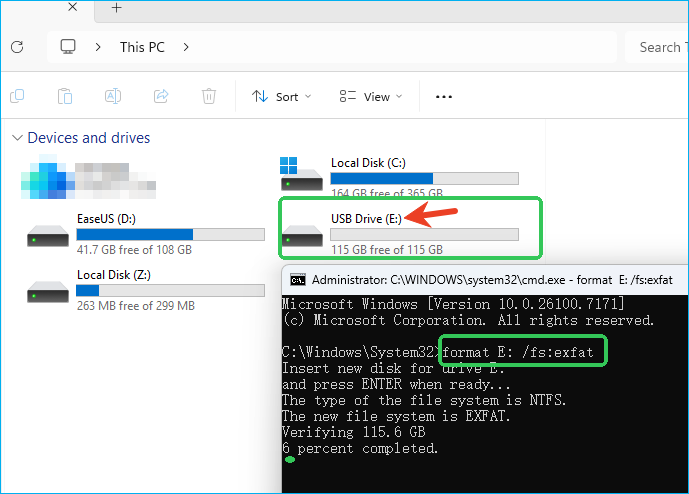The height and width of the screenshot is (494, 689).
Task: Select the Local Disk (Z:) drive icon
Action: coord(48,291)
